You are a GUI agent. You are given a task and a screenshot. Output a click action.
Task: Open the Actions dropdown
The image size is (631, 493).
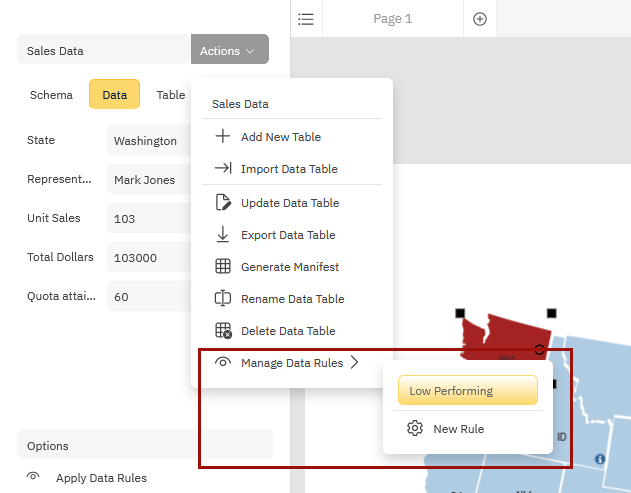229,51
